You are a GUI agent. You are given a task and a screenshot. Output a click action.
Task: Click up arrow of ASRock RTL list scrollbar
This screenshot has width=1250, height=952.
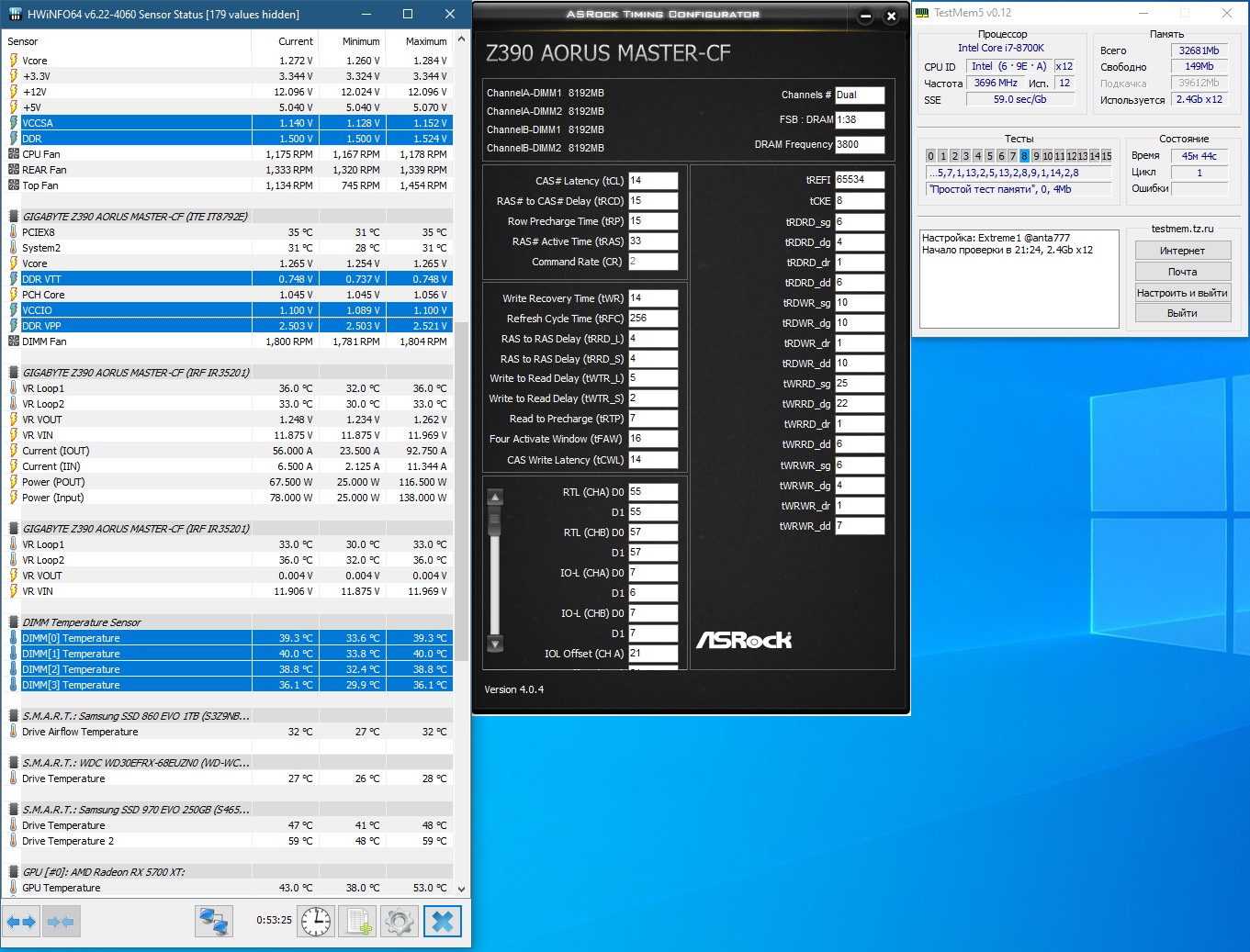(x=495, y=498)
